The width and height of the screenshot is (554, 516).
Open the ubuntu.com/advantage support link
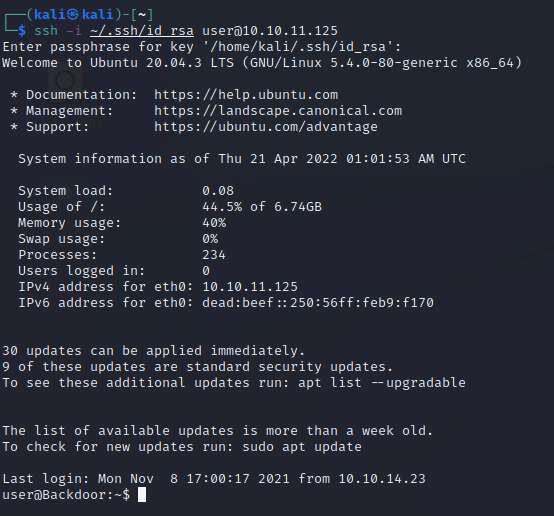[x=266, y=127]
